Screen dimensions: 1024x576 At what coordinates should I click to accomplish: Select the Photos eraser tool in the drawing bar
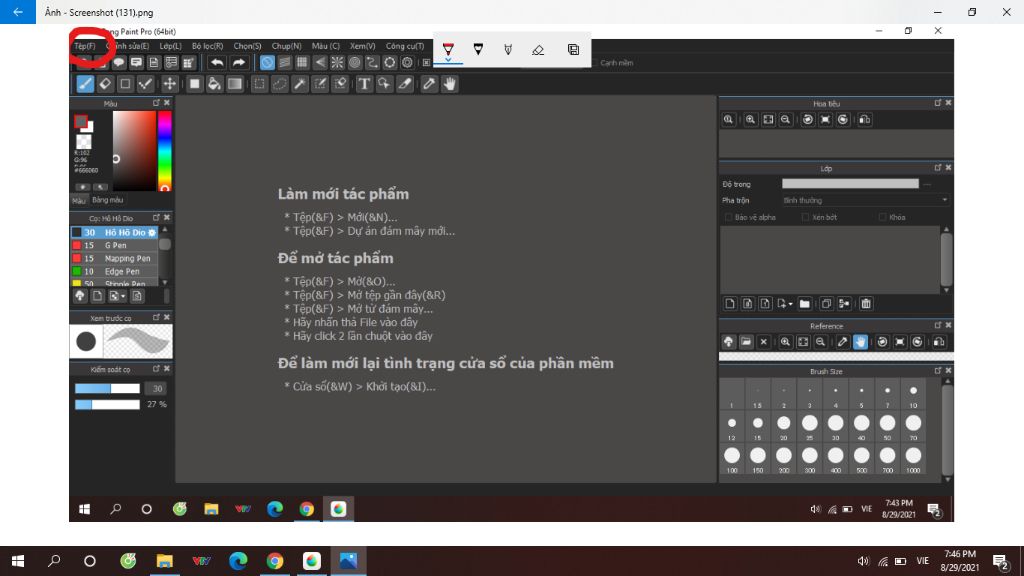537,50
